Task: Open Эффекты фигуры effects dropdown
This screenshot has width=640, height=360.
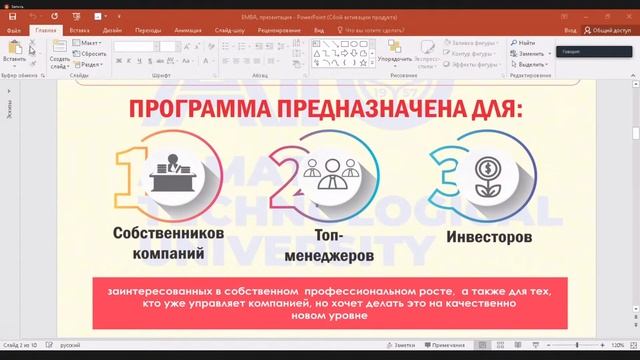Action: [x=471, y=64]
